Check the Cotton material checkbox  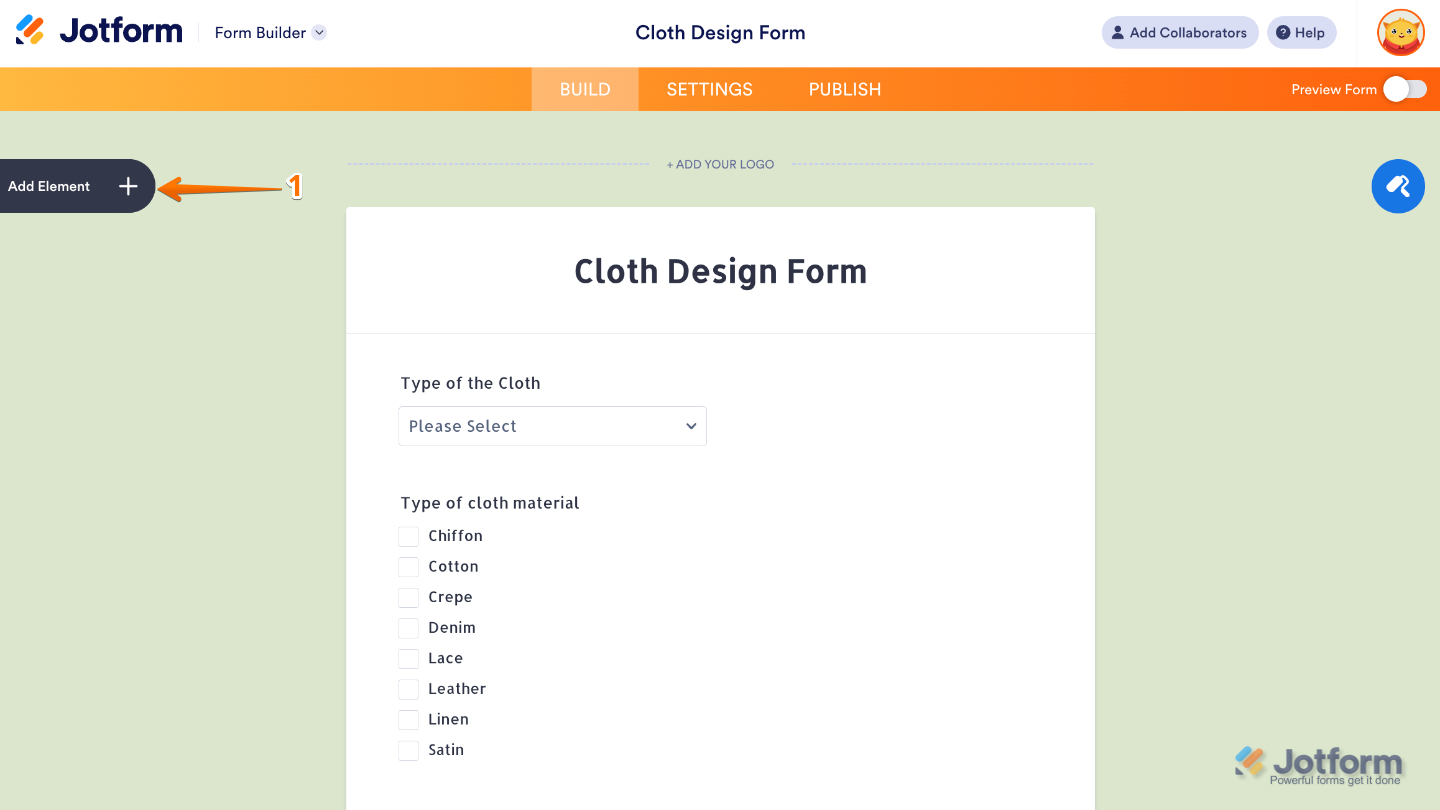(x=408, y=566)
